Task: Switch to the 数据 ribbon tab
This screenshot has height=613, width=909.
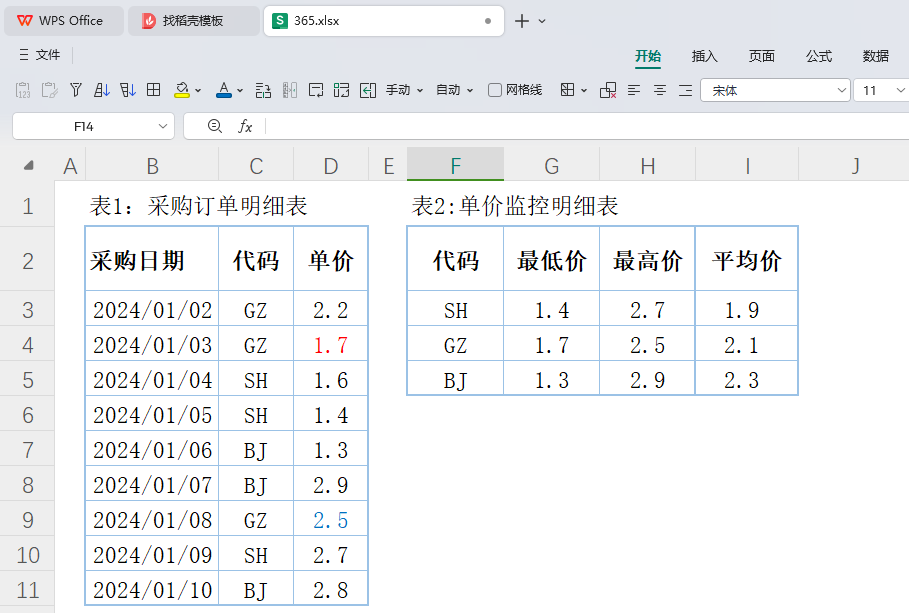Action: 875,56
